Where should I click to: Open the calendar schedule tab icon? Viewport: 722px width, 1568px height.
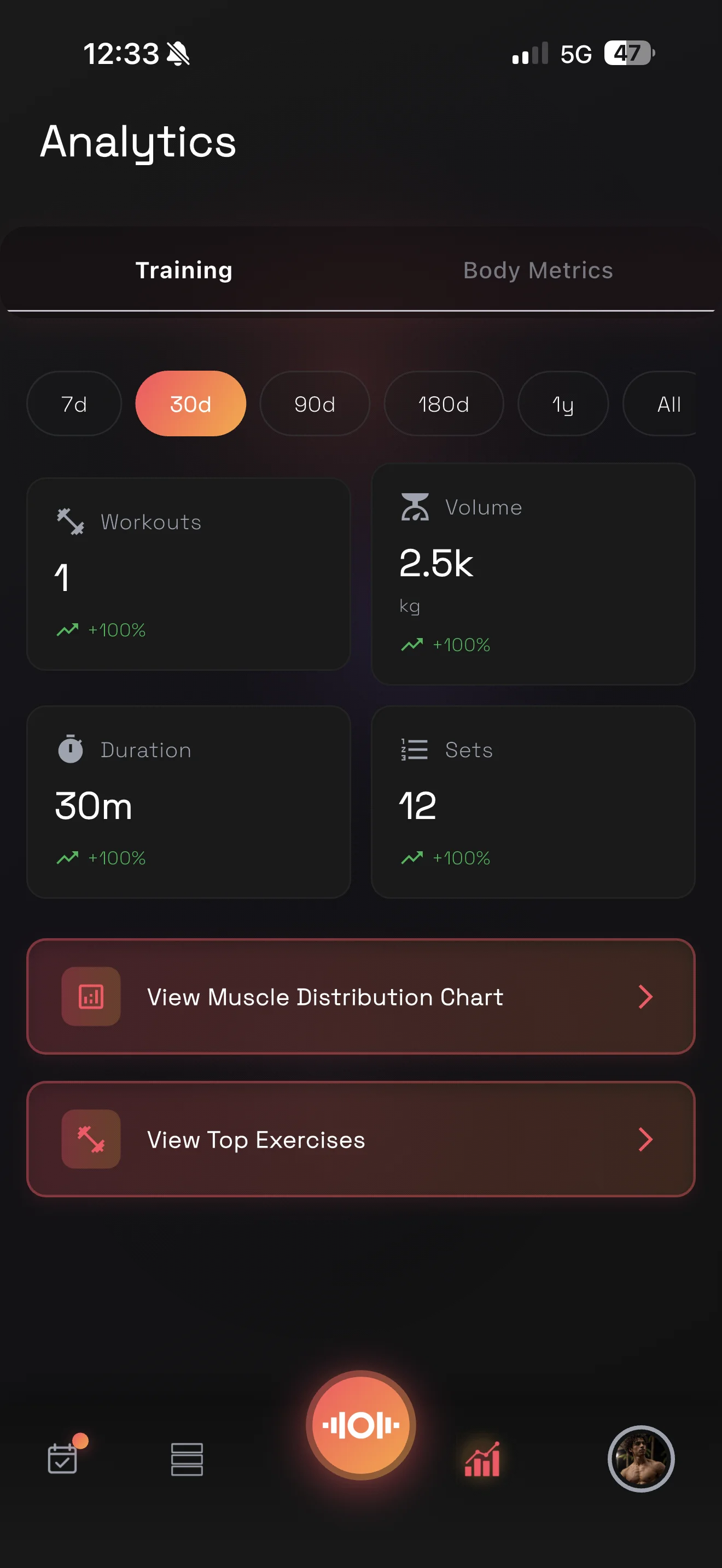tap(63, 1459)
